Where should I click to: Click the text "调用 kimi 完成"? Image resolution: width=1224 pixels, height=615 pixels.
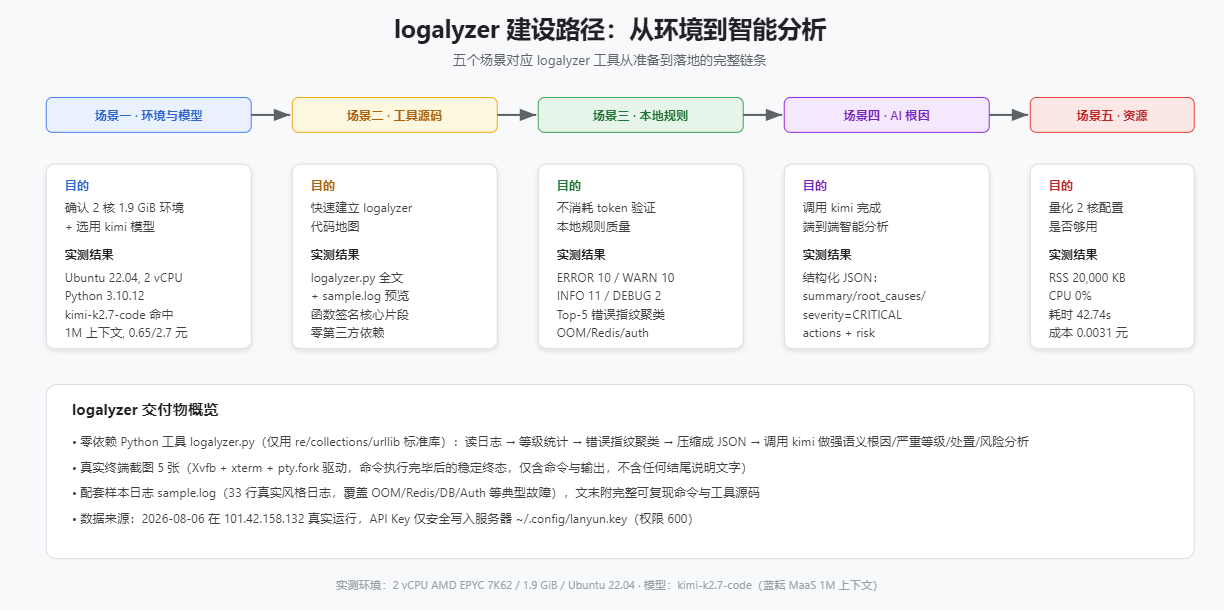pos(842,208)
